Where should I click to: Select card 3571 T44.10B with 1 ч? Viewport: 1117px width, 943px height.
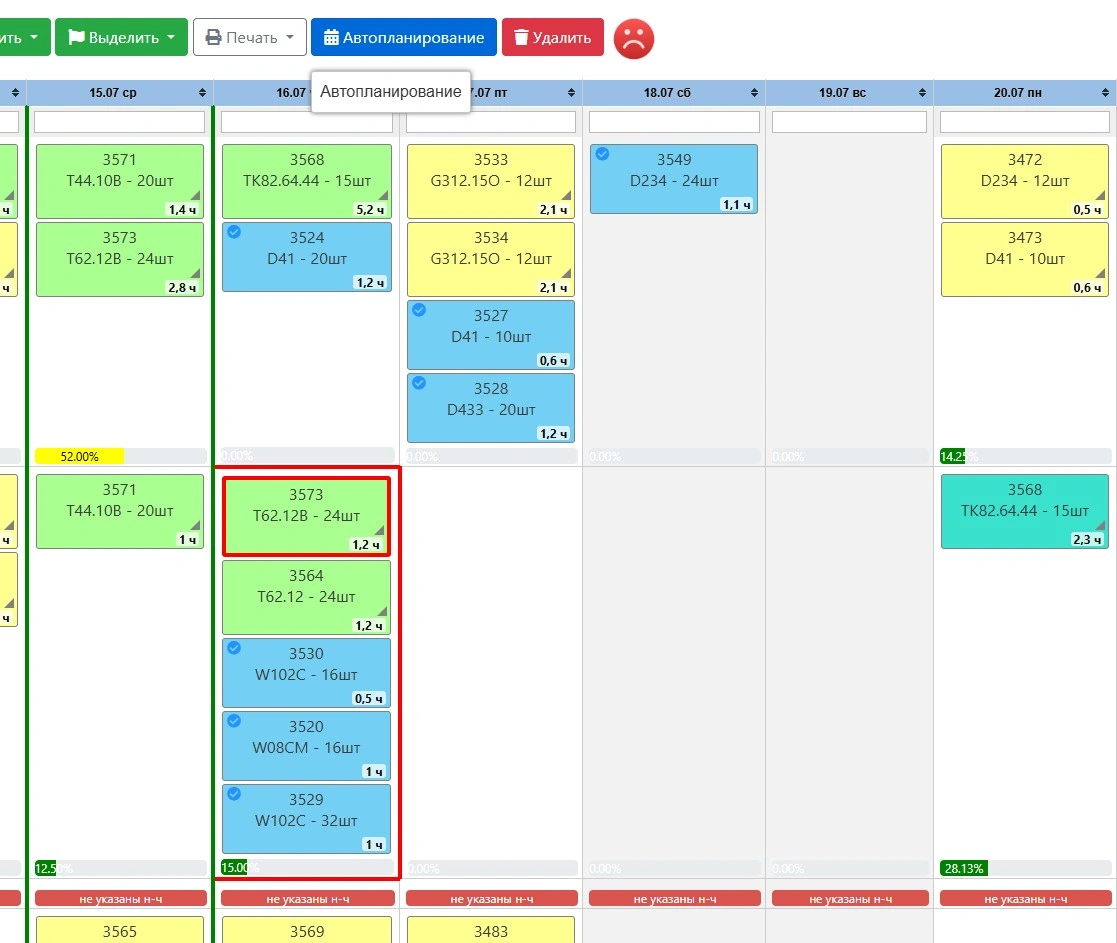(120, 511)
